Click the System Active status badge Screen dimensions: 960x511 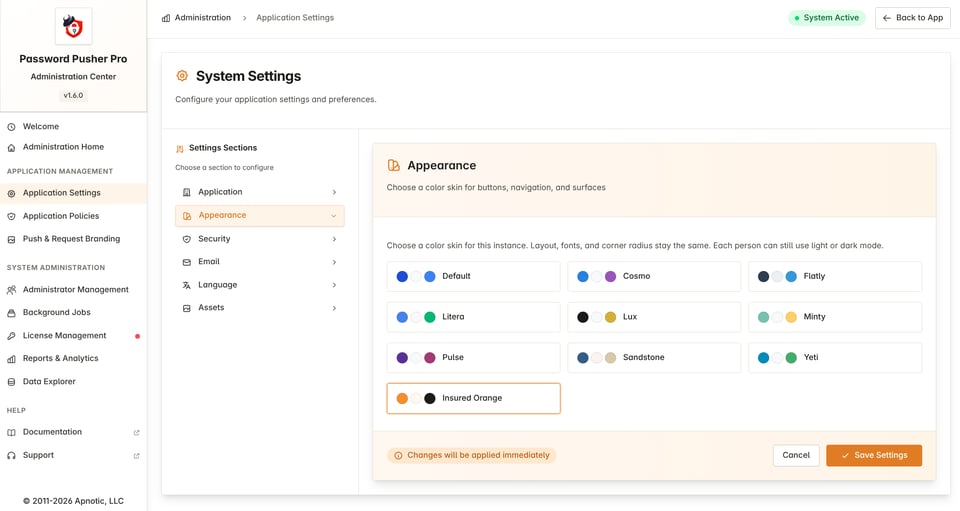click(x=827, y=18)
